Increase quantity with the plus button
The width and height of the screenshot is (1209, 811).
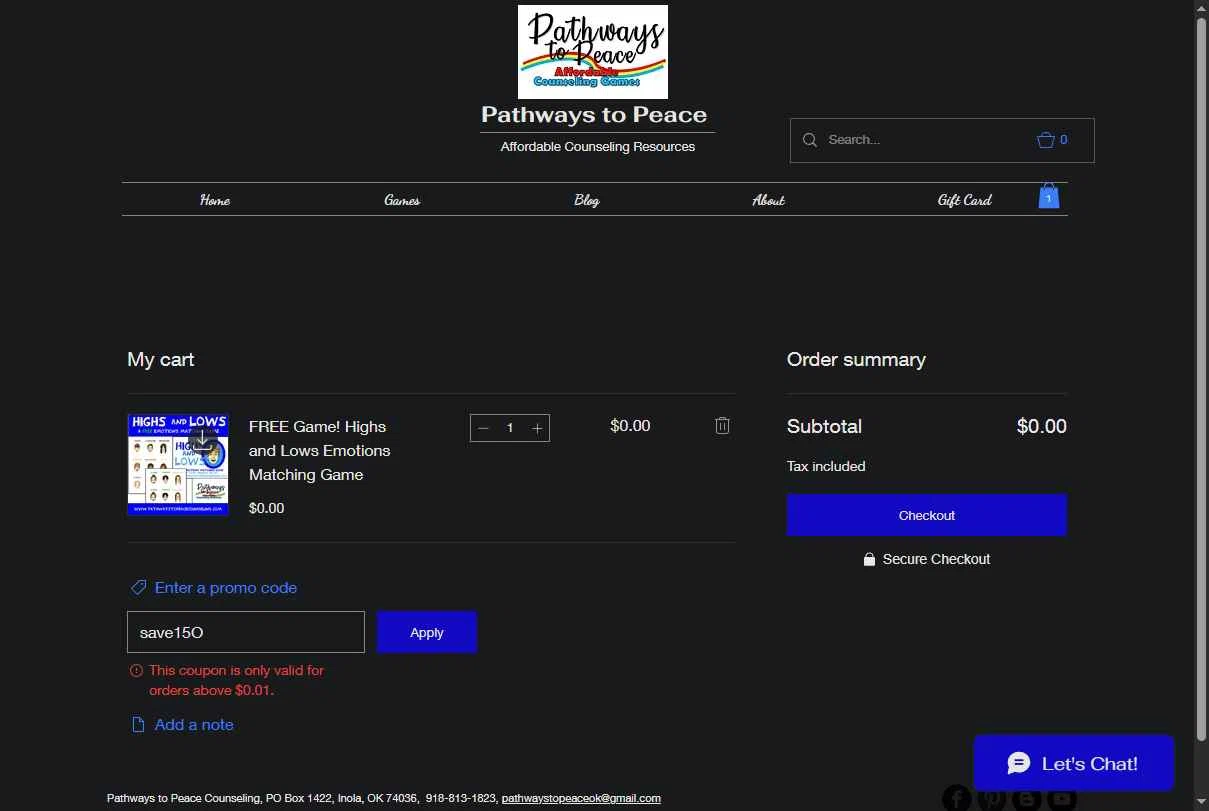[x=537, y=428]
